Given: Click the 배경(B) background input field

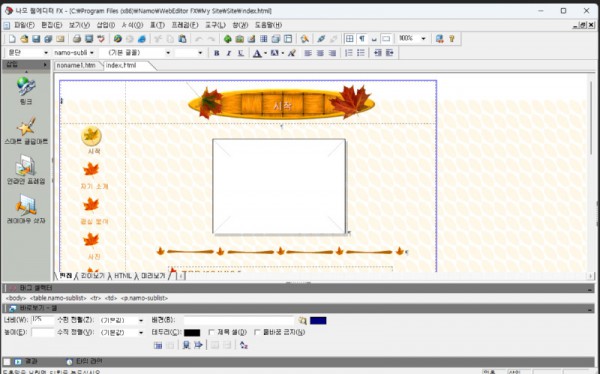Looking at the screenshot, I should pos(238,320).
